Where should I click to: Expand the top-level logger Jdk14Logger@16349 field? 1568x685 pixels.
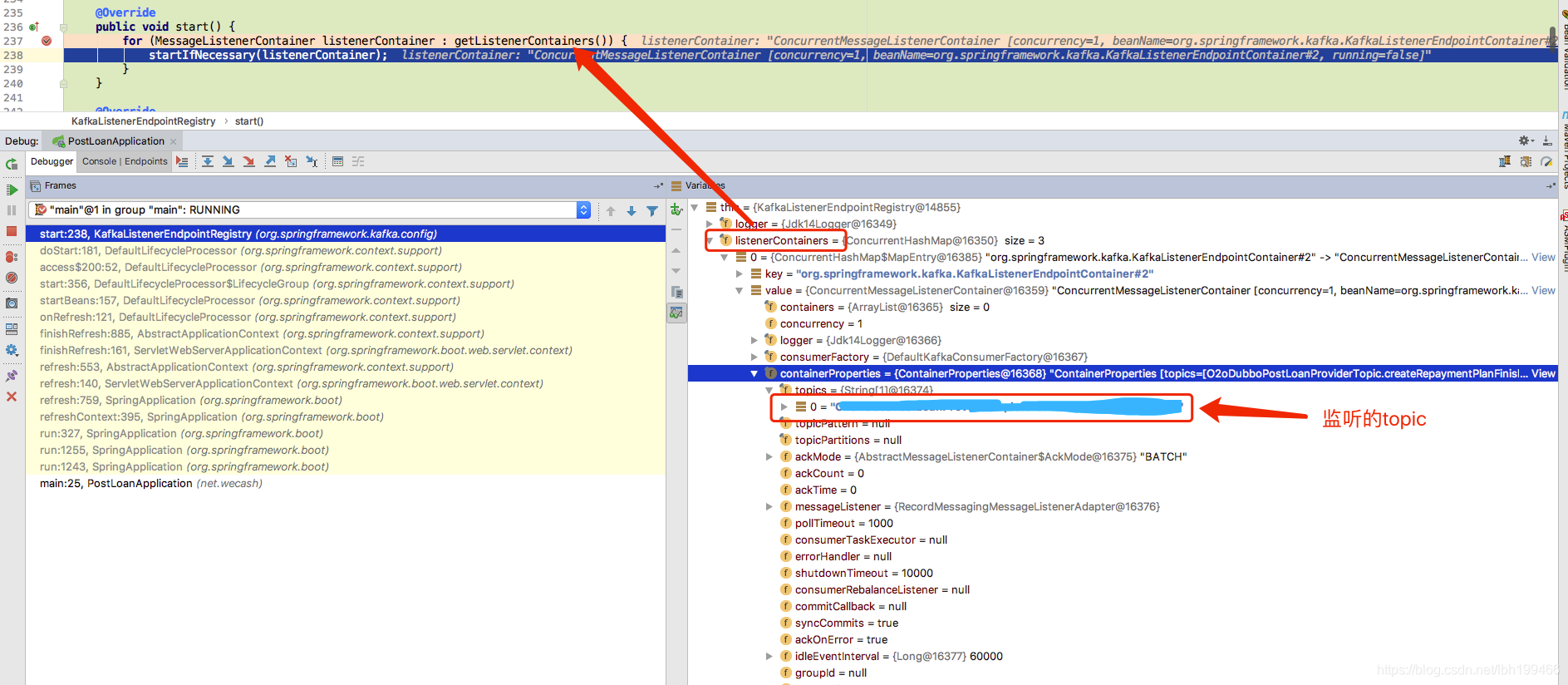(710, 224)
